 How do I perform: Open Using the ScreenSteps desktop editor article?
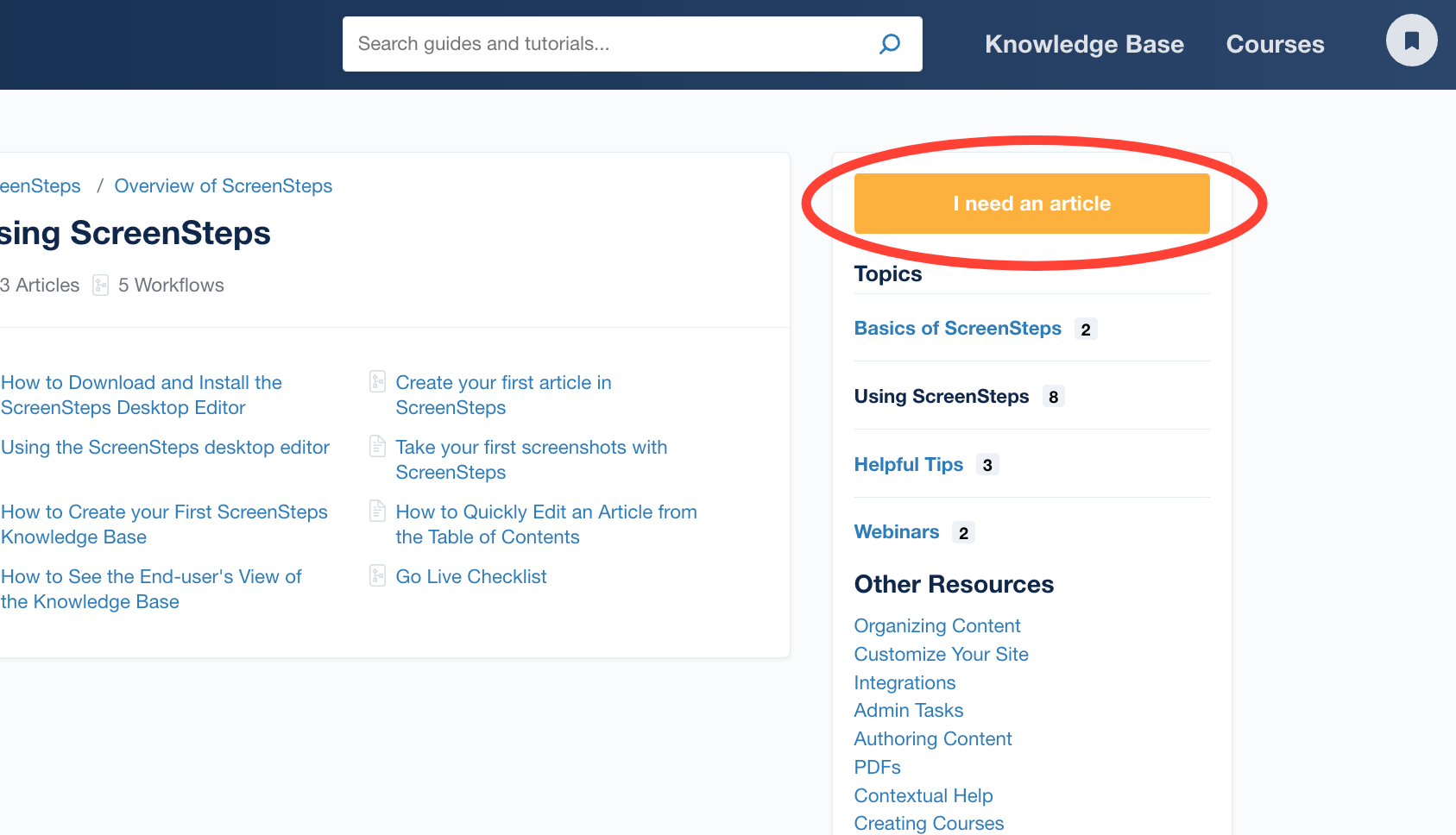[165, 448]
